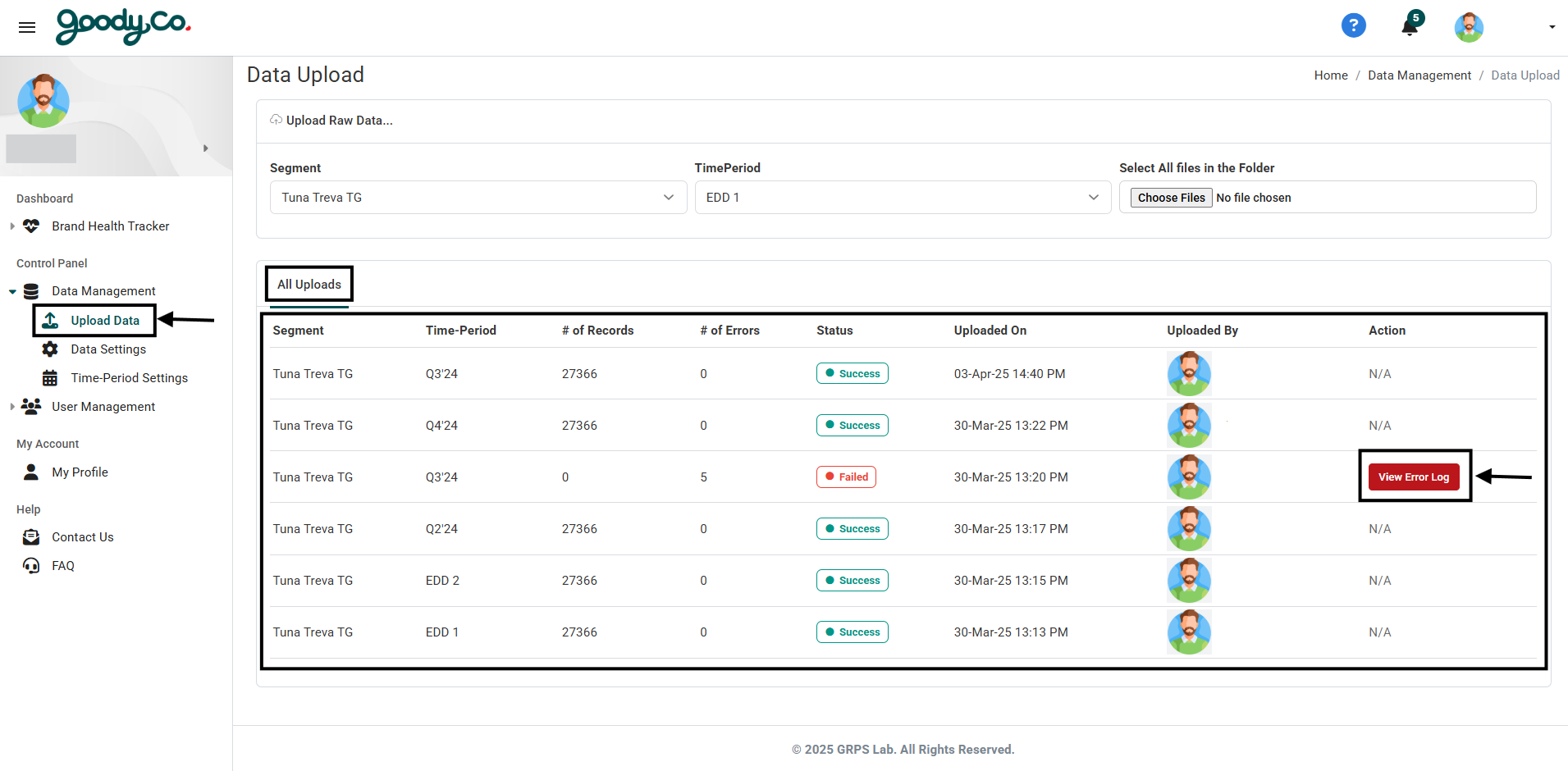Select the All Uploads tab
This screenshot has width=1568, height=771.
[309, 285]
